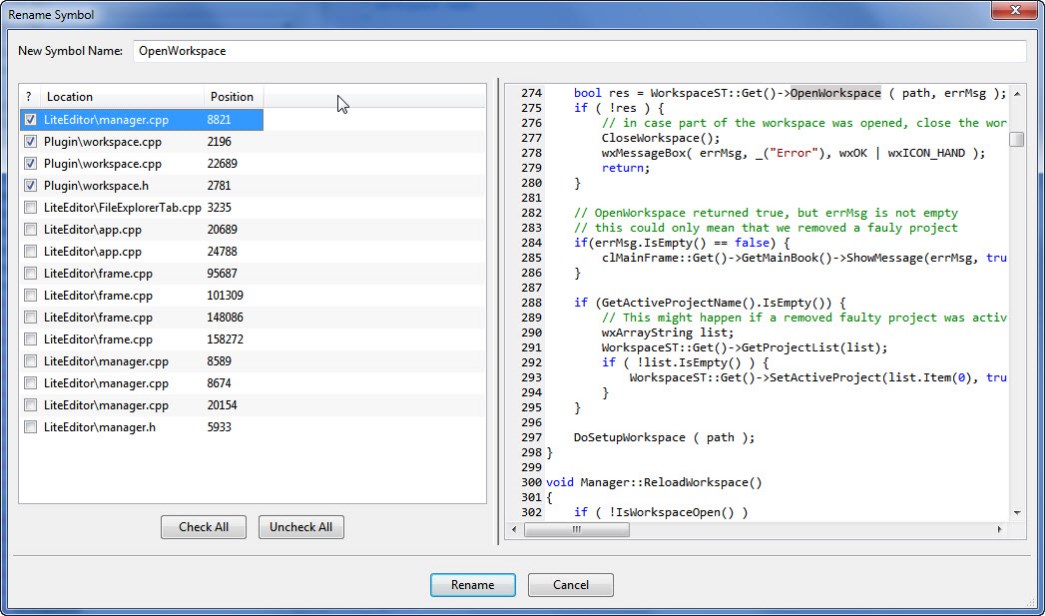Untick the checkbox for manager.cpp position 8821
1045x616 pixels.
pyautogui.click(x=30, y=120)
